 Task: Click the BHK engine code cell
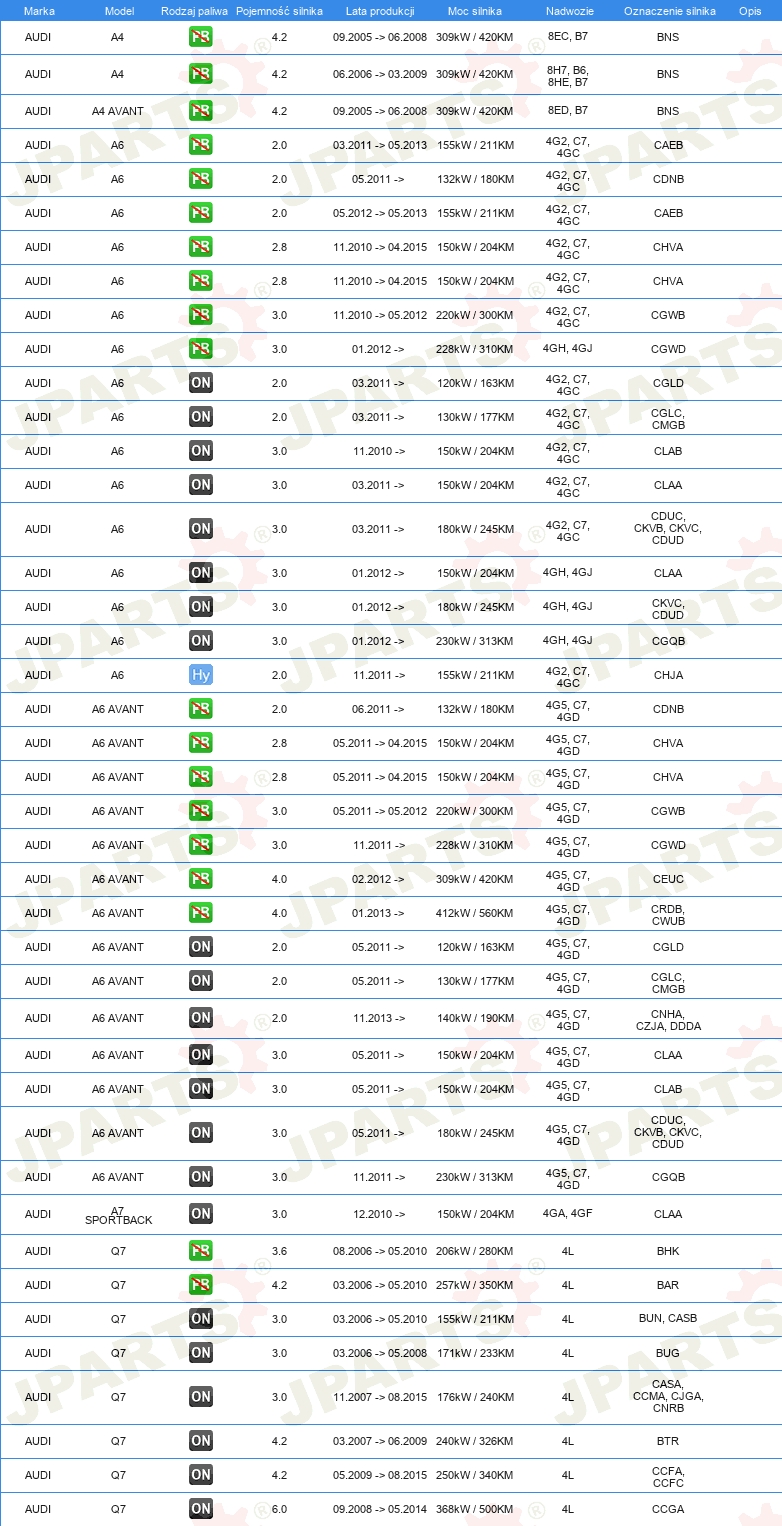pos(668,1251)
